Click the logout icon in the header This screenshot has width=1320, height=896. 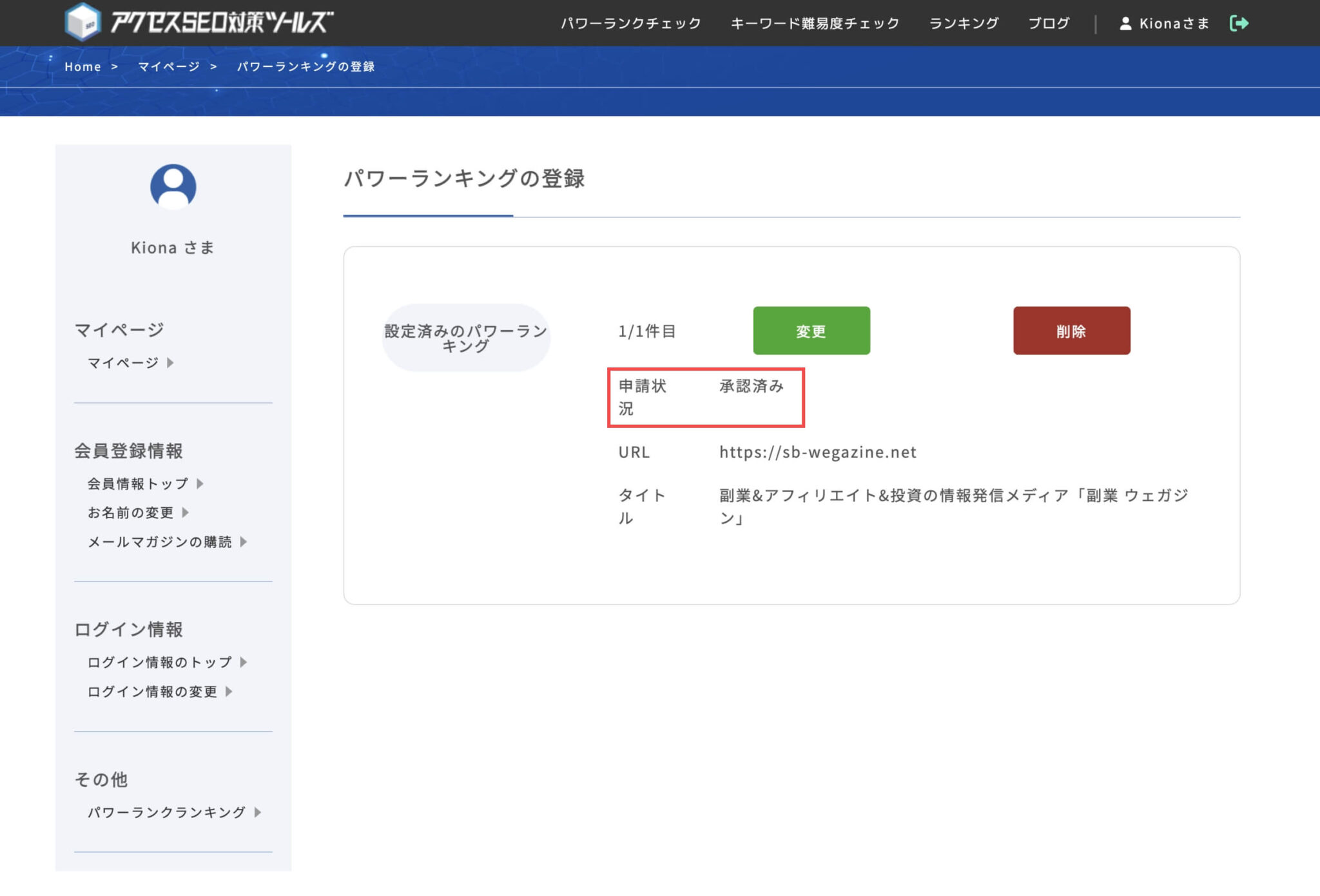1239,23
